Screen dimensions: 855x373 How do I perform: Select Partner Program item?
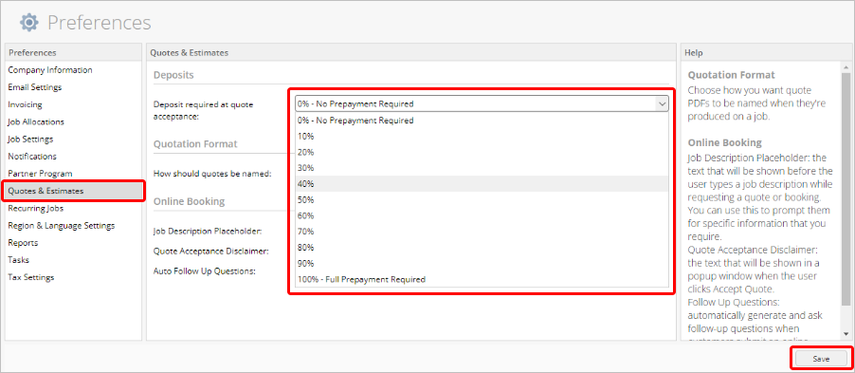(40, 173)
